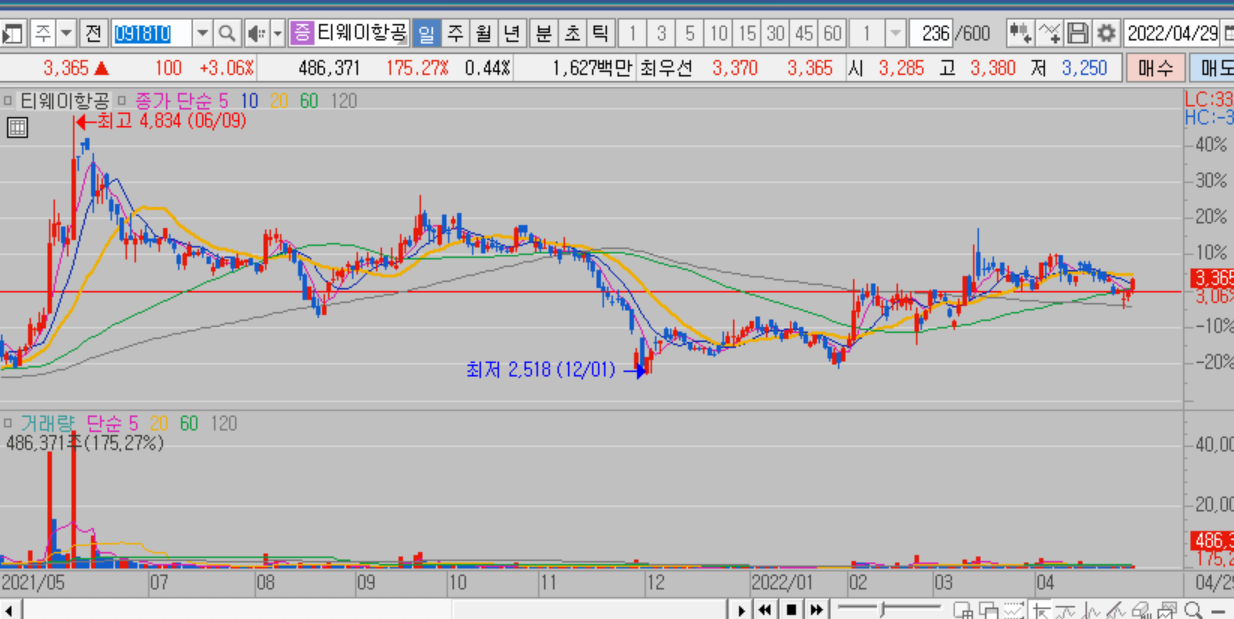Edit the date field 2022/04/29
Screen dimensions: 1234x619
click(1171, 33)
